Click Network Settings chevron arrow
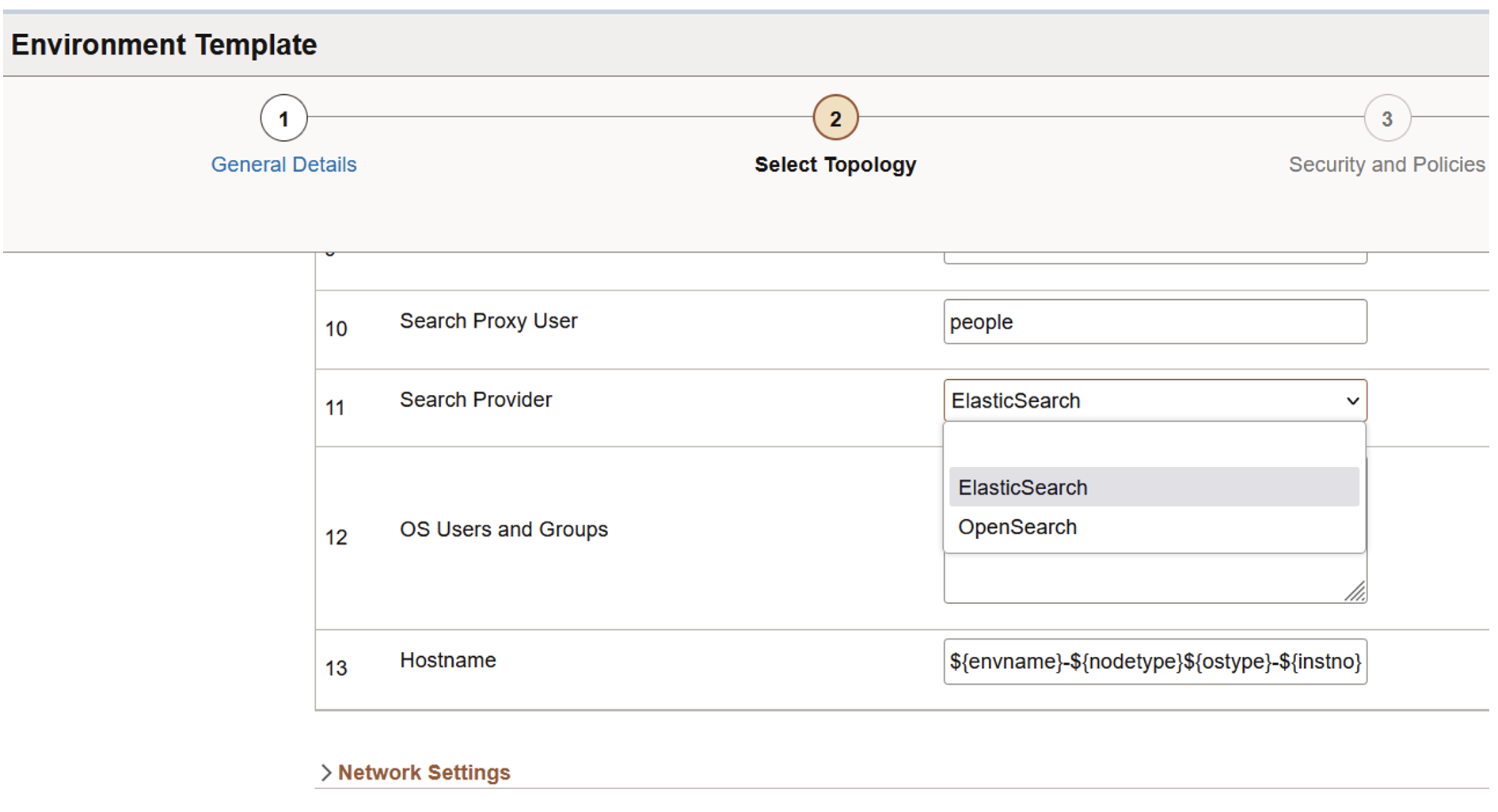1498x812 pixels. pos(325,772)
